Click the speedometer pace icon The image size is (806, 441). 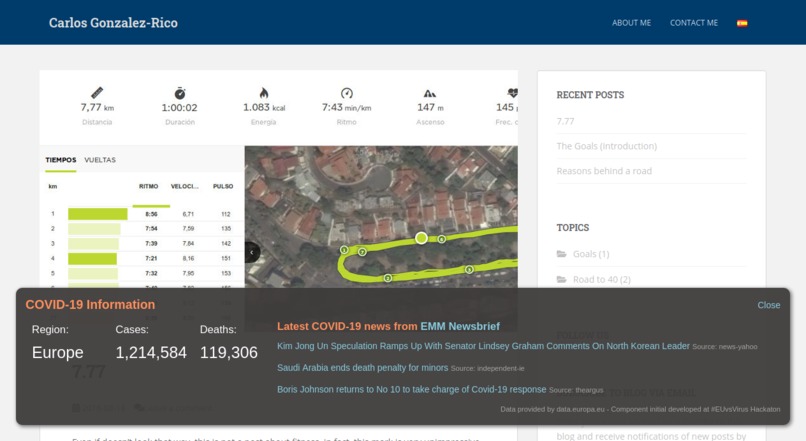[346, 93]
